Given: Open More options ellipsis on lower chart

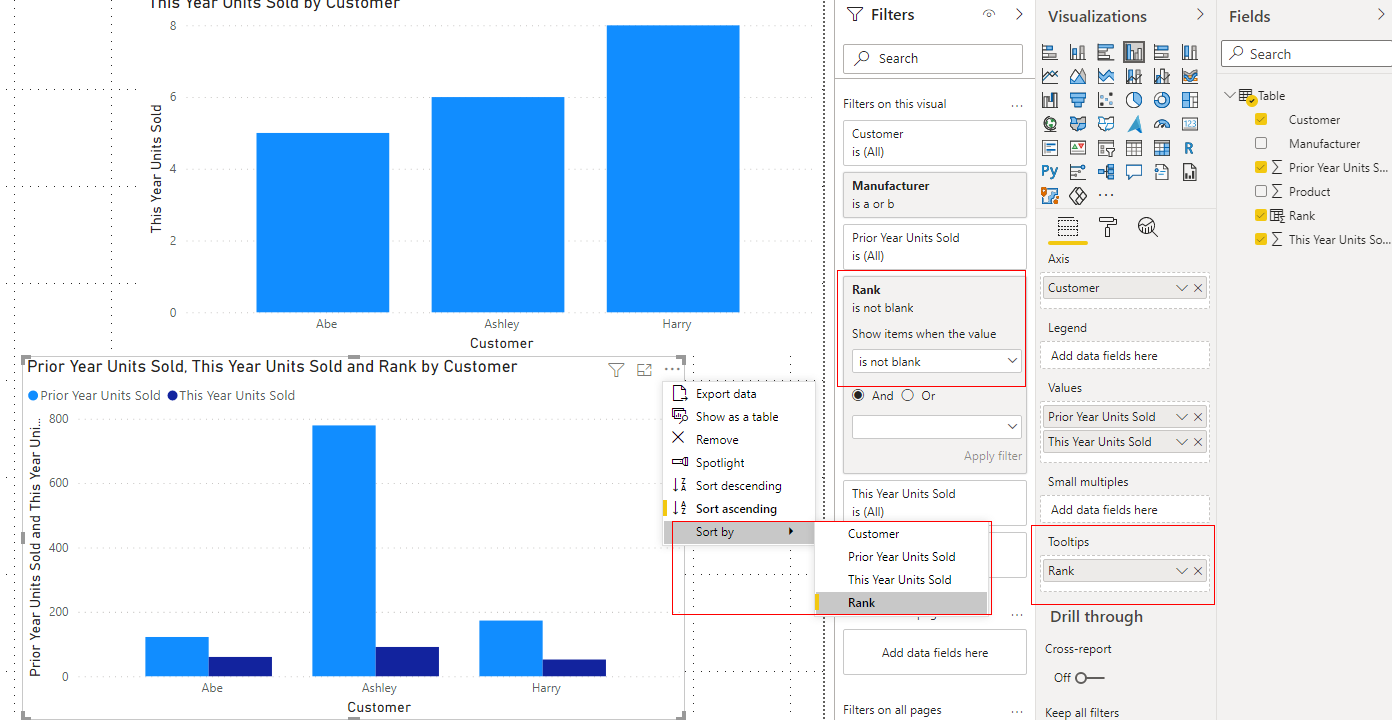Looking at the screenshot, I should (672, 370).
